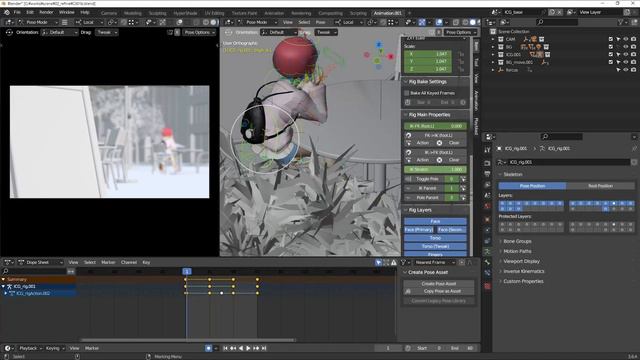Uncheck exclude checkbox for BG_move.001 collection
This screenshot has width=640, height=360.
(611, 62)
